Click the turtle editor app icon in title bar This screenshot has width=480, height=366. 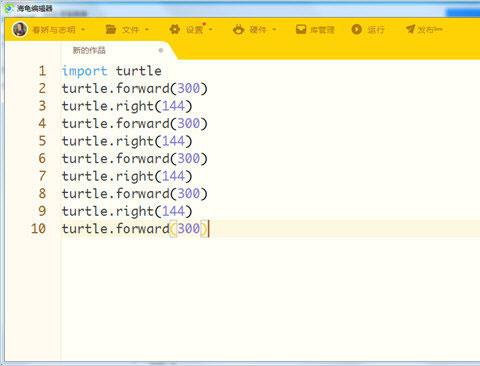coord(9,8)
